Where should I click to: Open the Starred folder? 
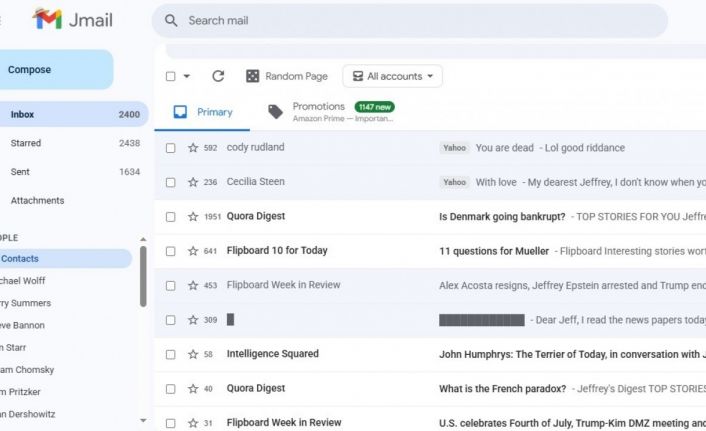(26, 143)
